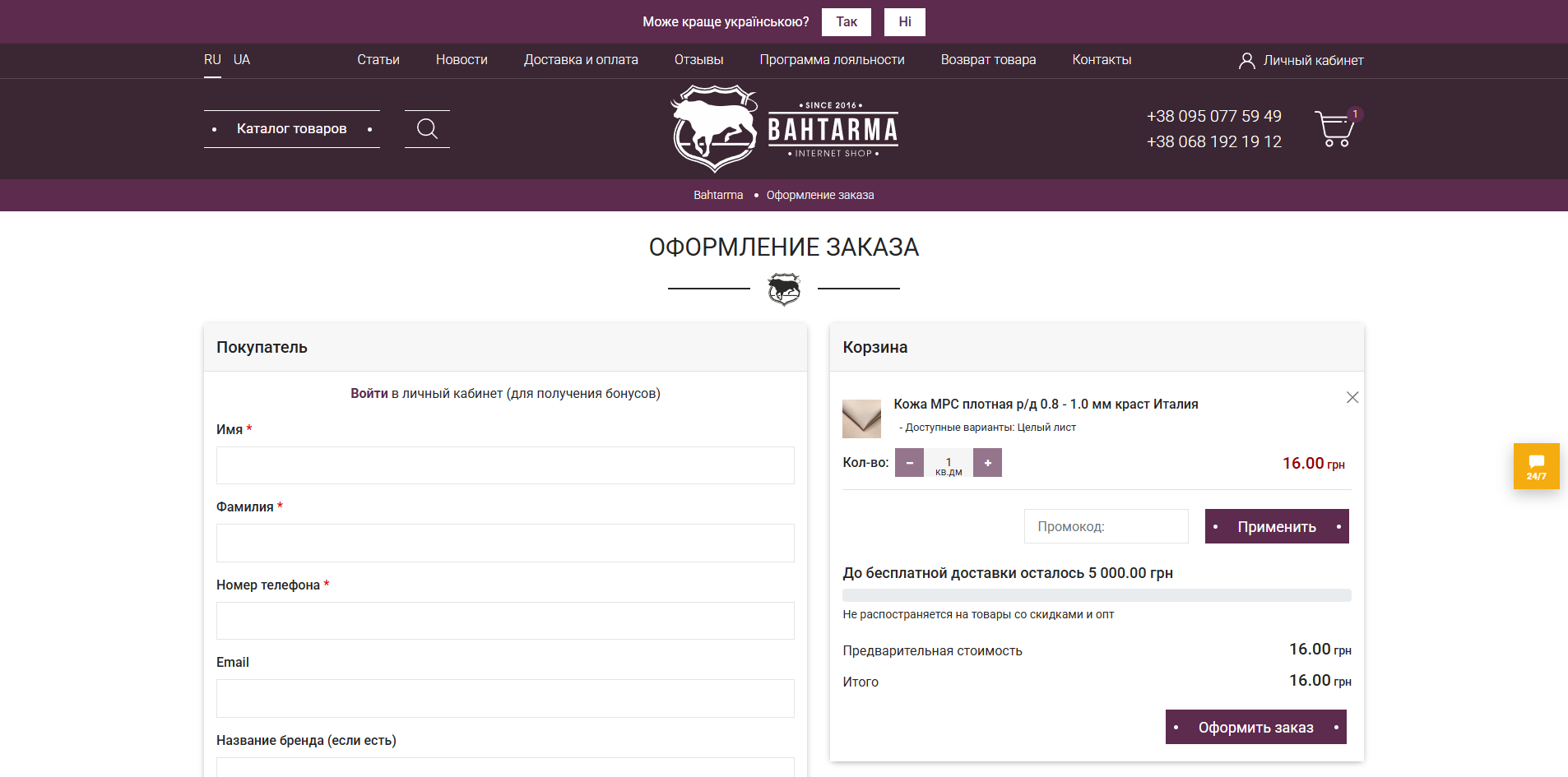The height and width of the screenshot is (777, 1568).
Task: Expand the Каталог товаров menu
Action: pos(292,129)
